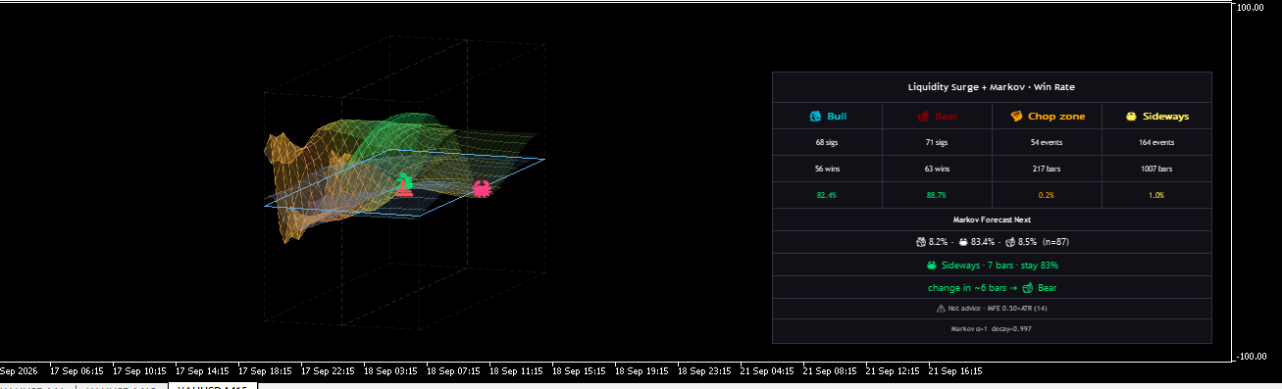
Task: Click the red Bear icon in header
Action: click(x=924, y=116)
